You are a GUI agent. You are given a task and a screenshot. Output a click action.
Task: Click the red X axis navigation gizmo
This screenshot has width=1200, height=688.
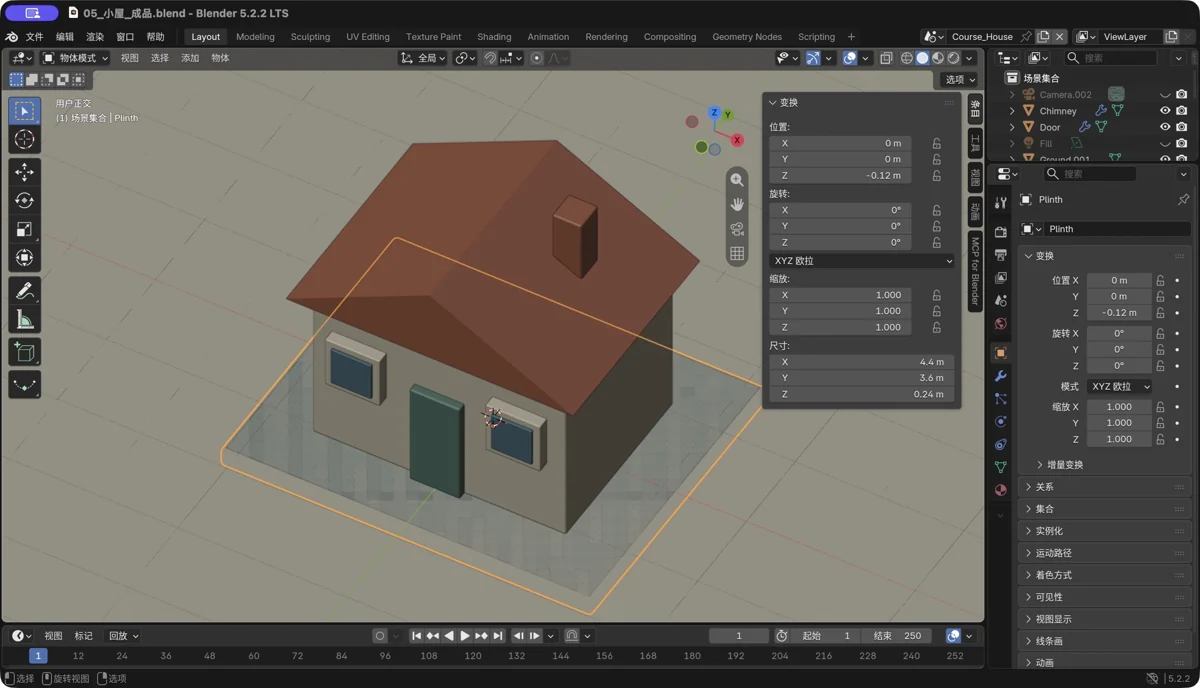click(737, 140)
